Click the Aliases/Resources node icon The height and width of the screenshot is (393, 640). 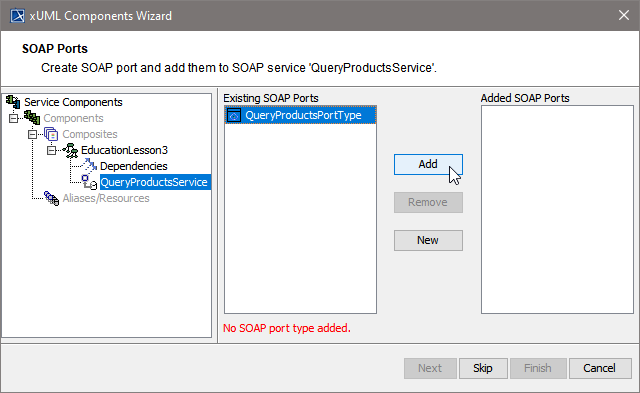(x=51, y=198)
